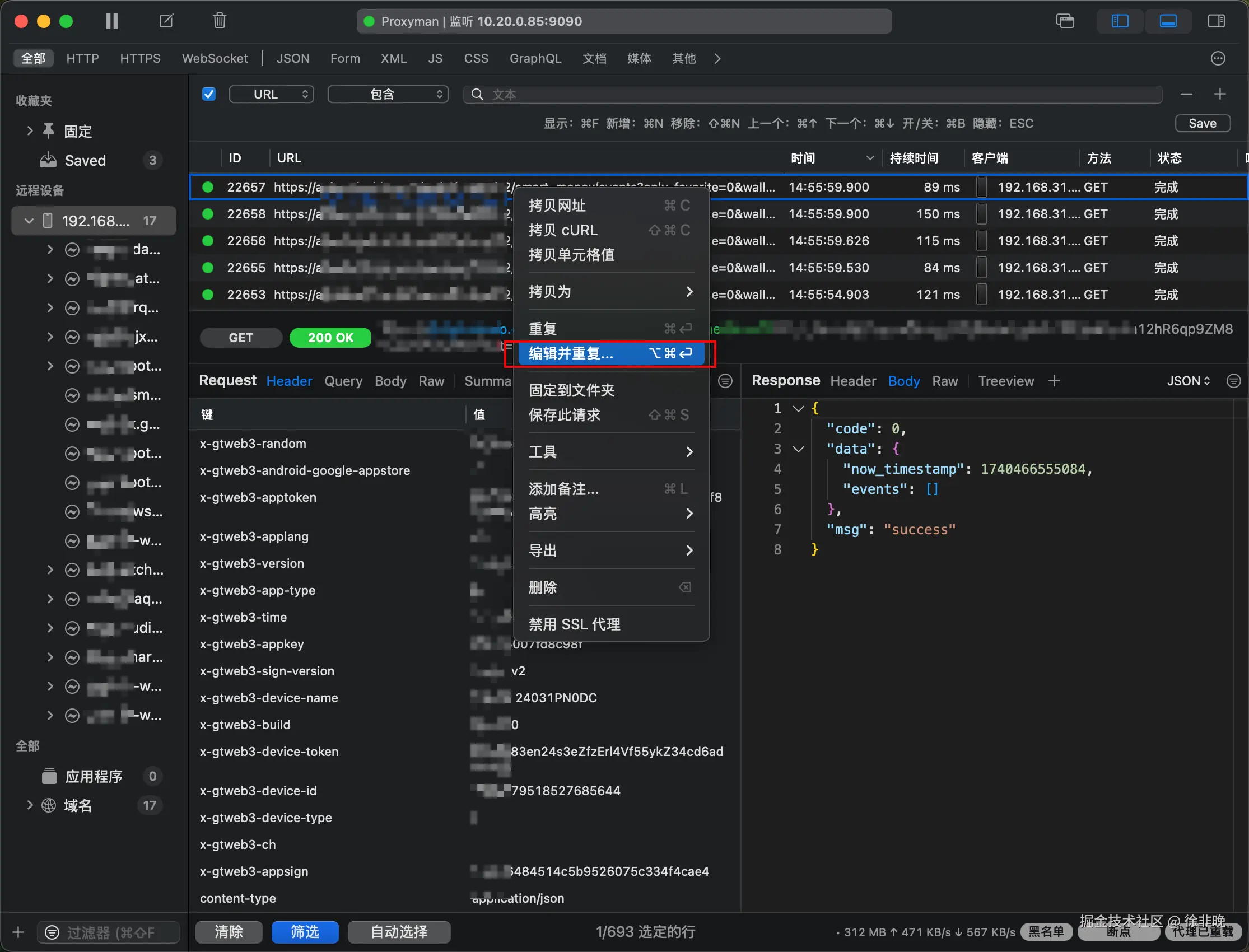Toggle 自动选择 auto-select button
The width and height of the screenshot is (1249, 952).
click(x=399, y=932)
